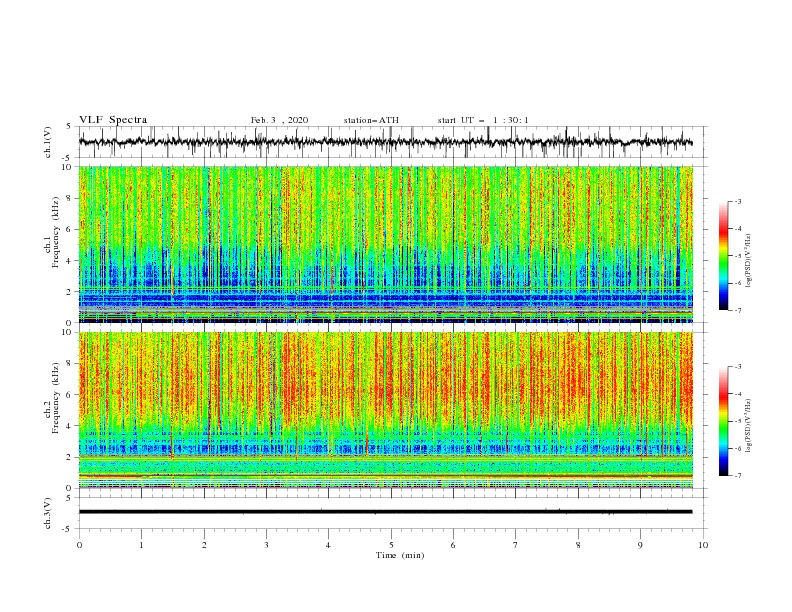This screenshot has width=792, height=612.
Task: Select the "start UT = 1 :30: 1" text
Action: point(483,120)
